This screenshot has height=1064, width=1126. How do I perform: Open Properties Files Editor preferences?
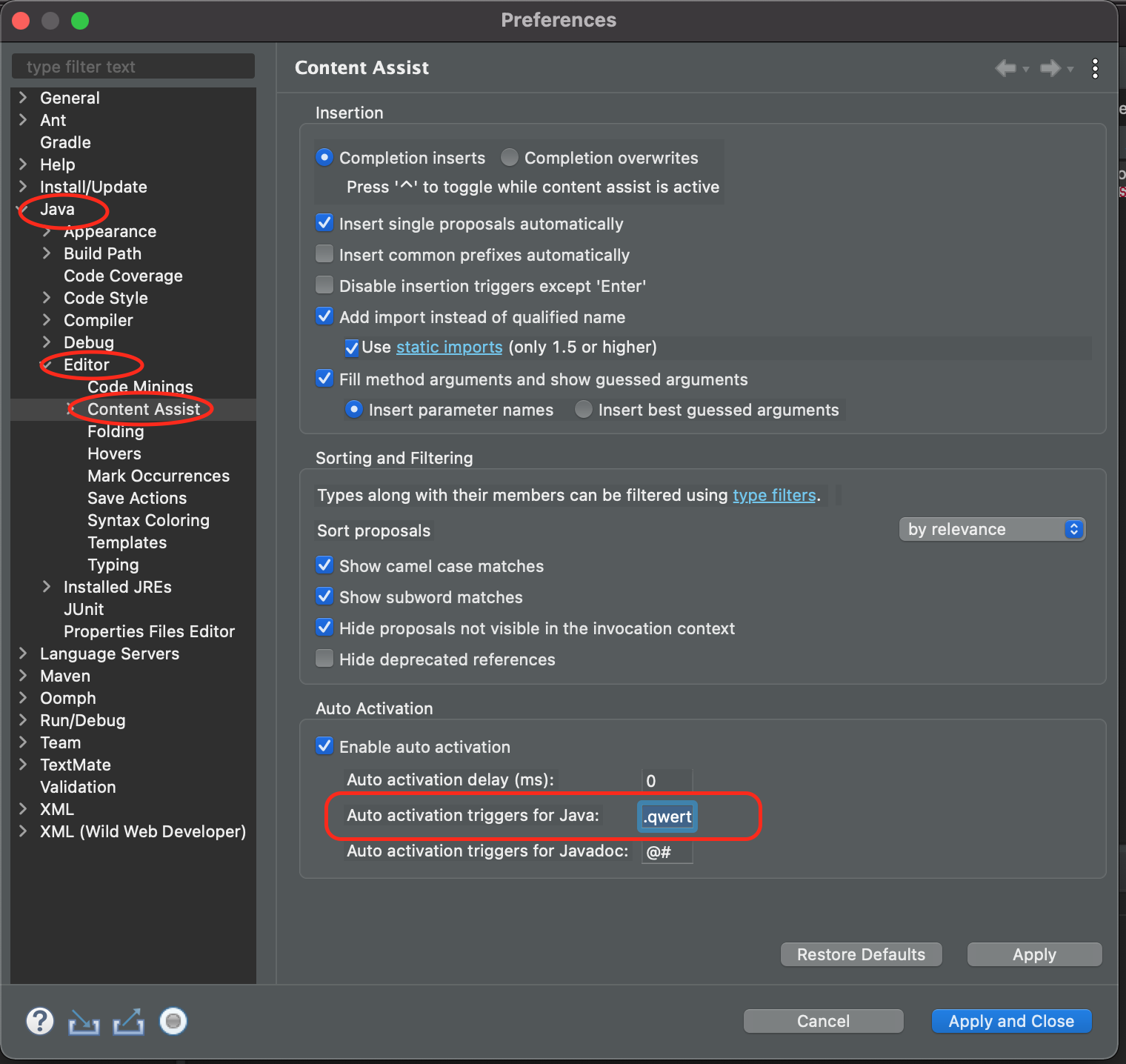coord(149,631)
